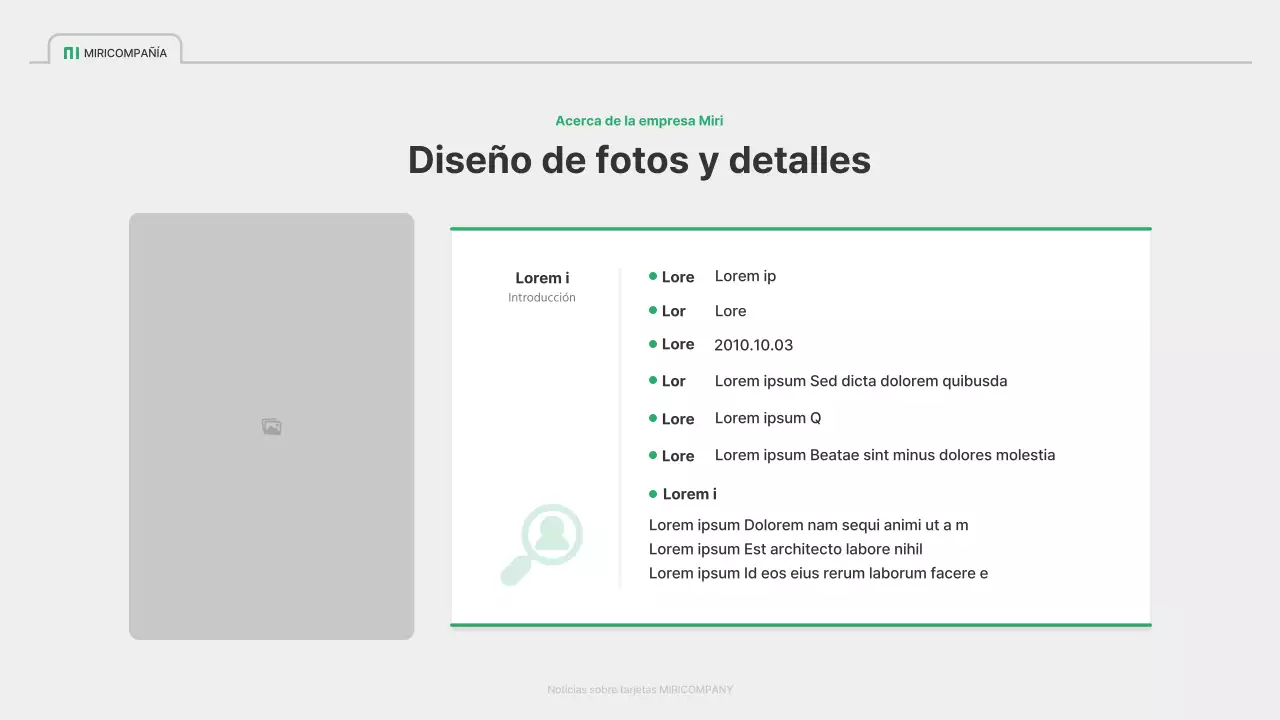The height and width of the screenshot is (720, 1280).
Task: Click the bullet next to 'Lorem ipsum Beatae'
Action: 655,455
